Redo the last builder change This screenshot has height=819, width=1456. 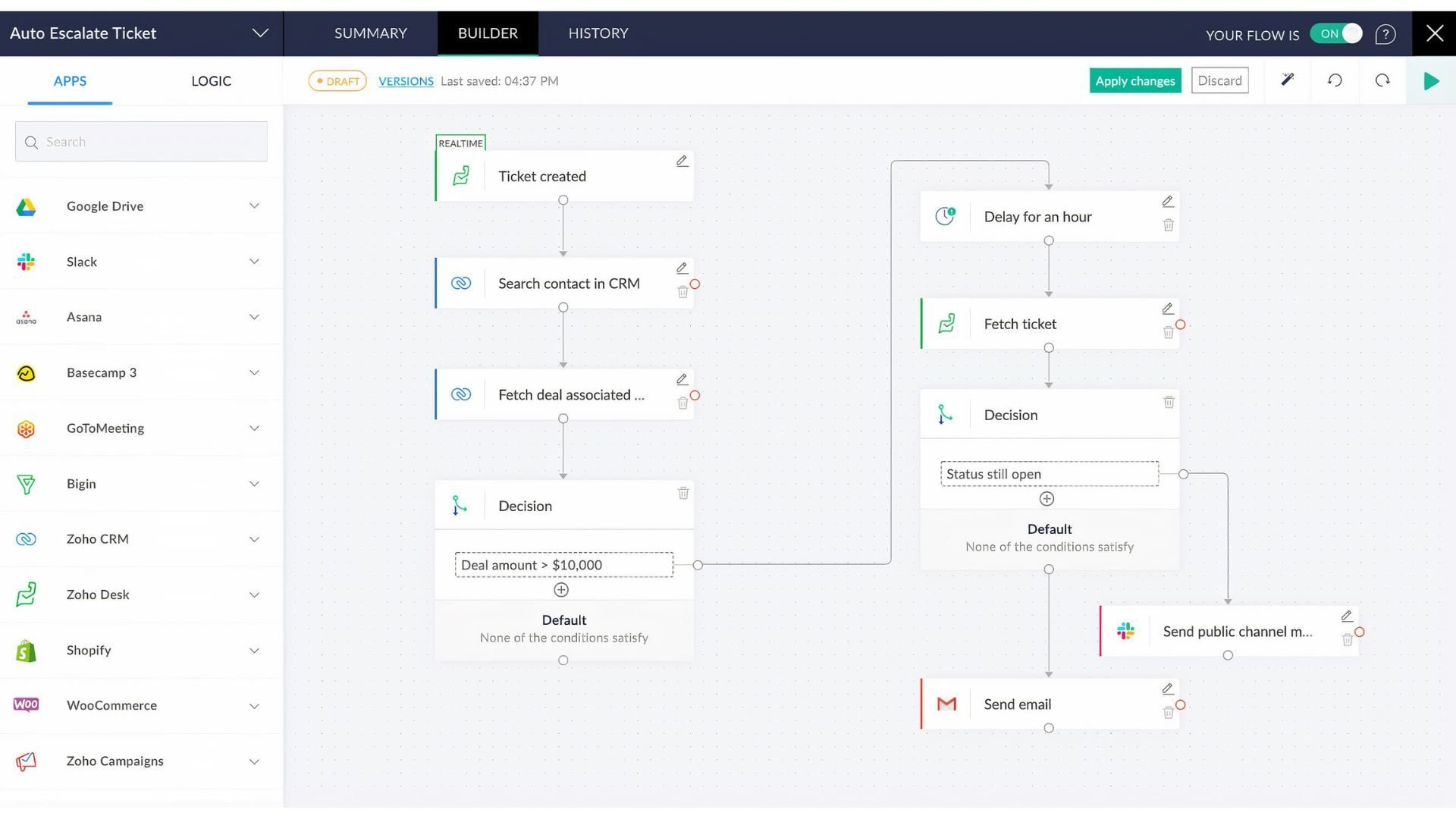coord(1382,80)
